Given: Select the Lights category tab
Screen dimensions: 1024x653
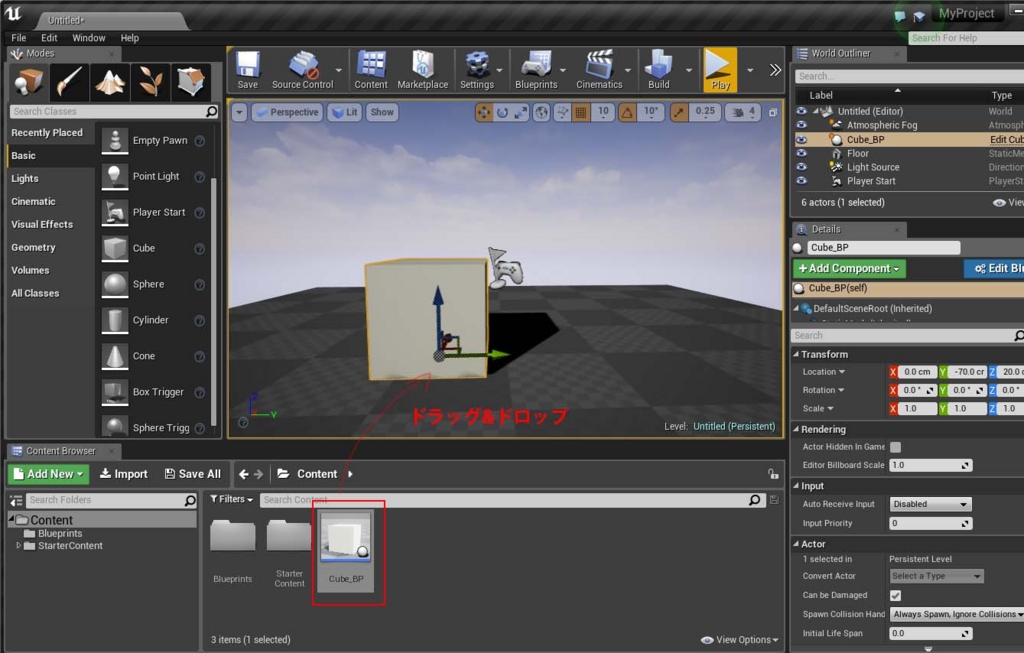Looking at the screenshot, I should tap(25, 178).
